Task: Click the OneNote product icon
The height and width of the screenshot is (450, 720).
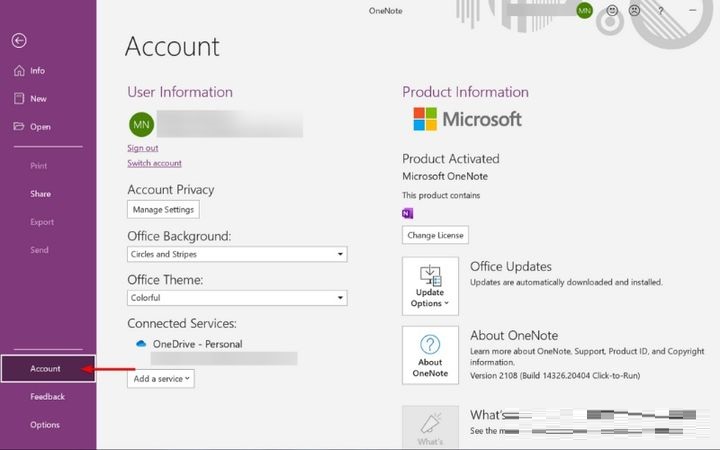Action: pyautogui.click(x=407, y=213)
